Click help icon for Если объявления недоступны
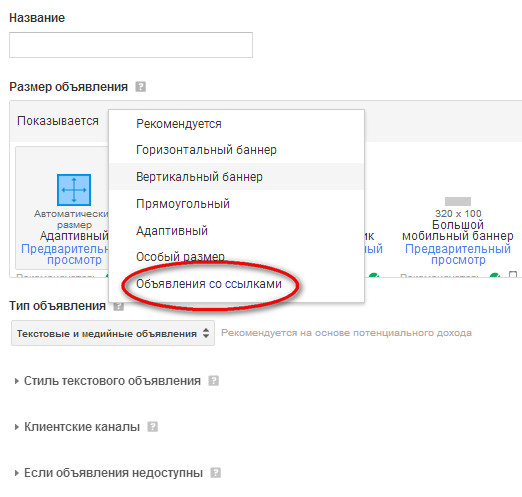Screen dimensions: 522x497 pyautogui.click(x=215, y=473)
